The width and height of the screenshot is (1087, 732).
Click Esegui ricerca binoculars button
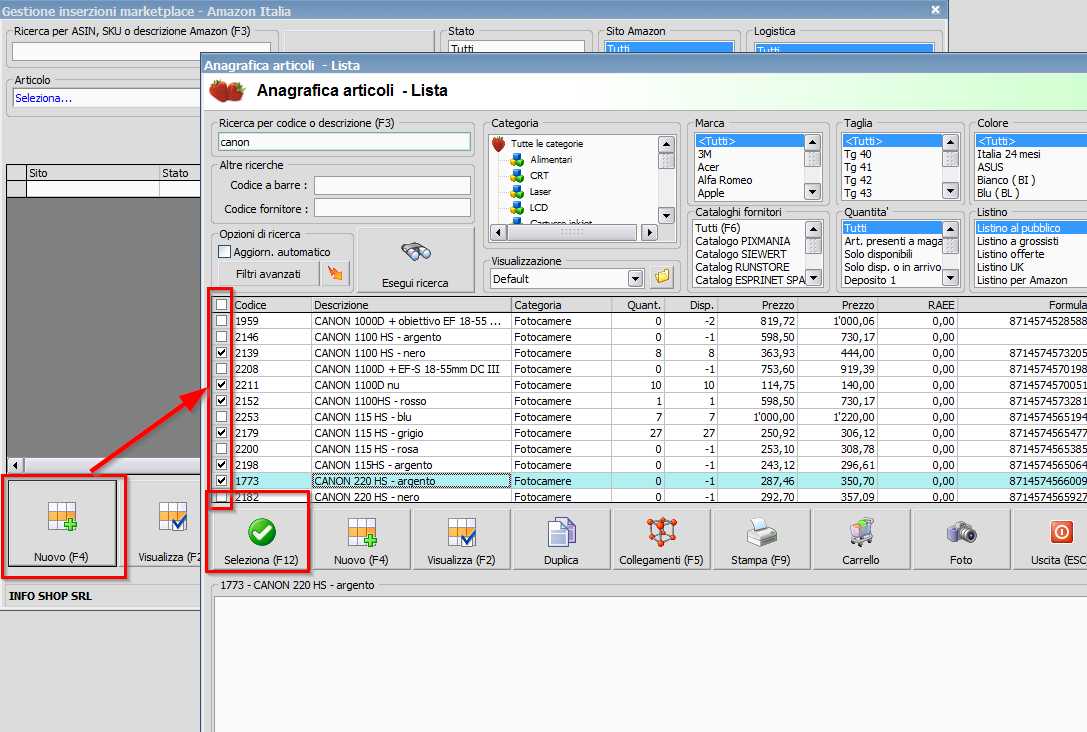pos(415,261)
